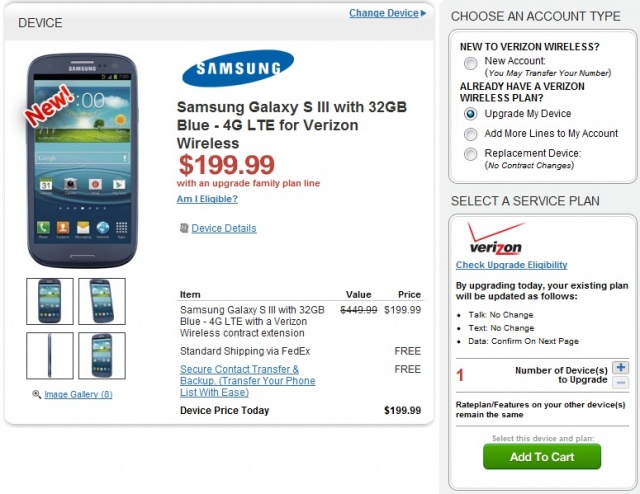Image resolution: width=640 pixels, height=494 pixels.
Task: Open Check Upgrade Eligibility link
Action: tap(511, 265)
